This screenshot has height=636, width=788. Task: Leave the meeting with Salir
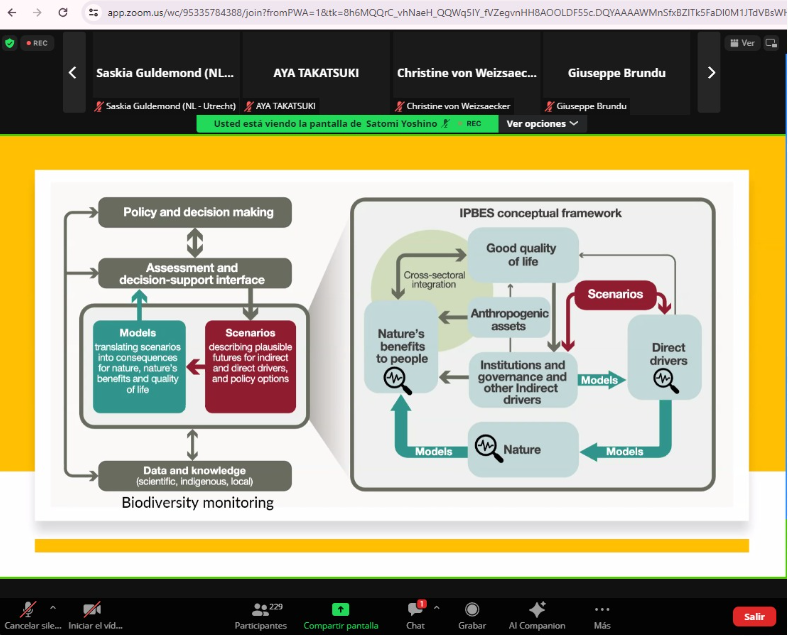pos(754,617)
